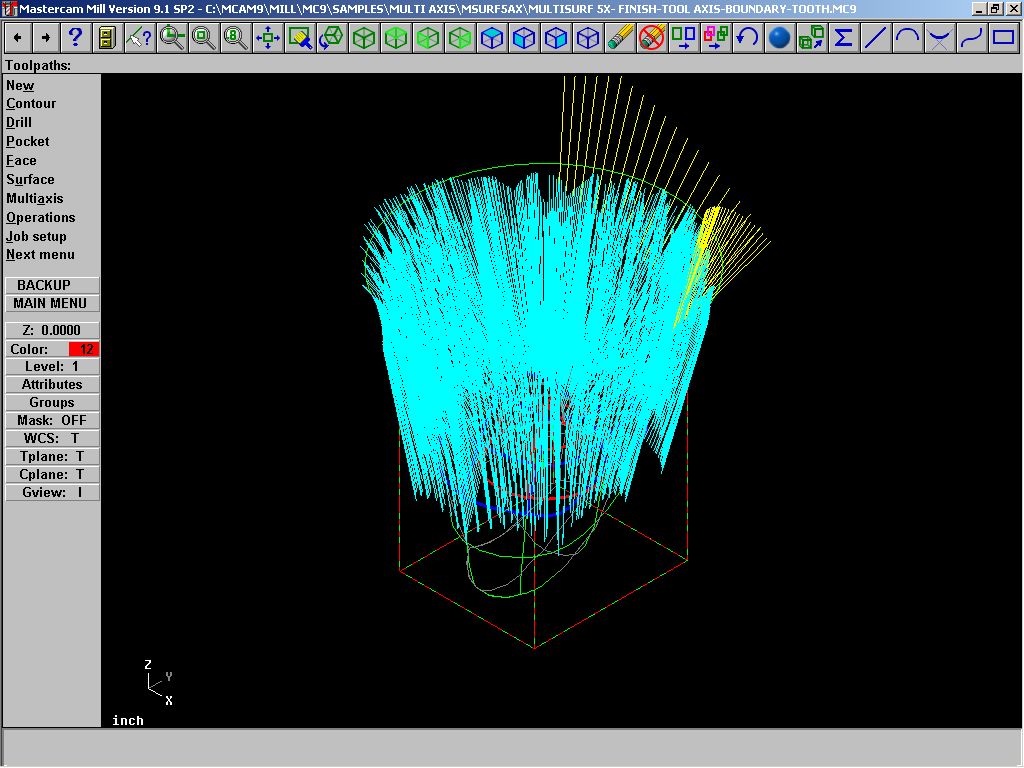Screen dimensions: 1024x768
Task: Click the red Color 12 swatch
Action: (84, 349)
